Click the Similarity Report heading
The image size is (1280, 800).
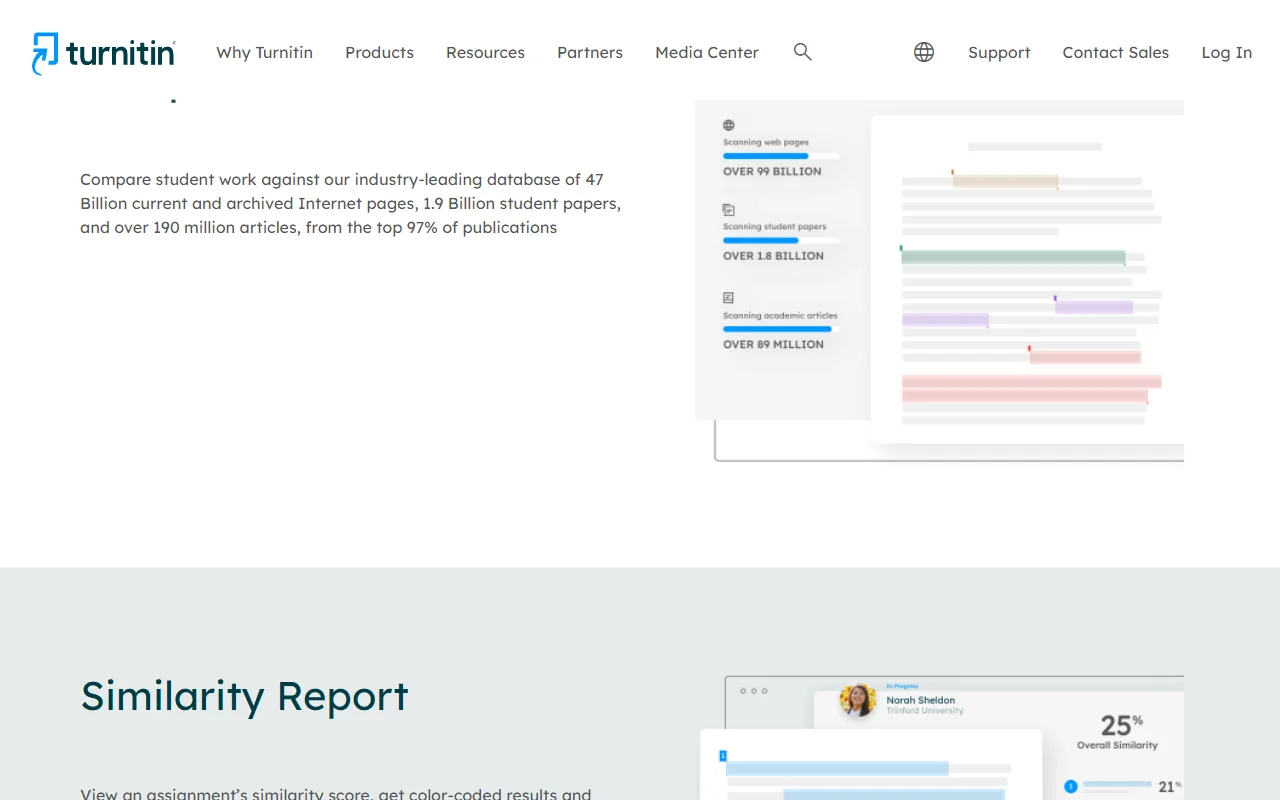click(x=245, y=696)
